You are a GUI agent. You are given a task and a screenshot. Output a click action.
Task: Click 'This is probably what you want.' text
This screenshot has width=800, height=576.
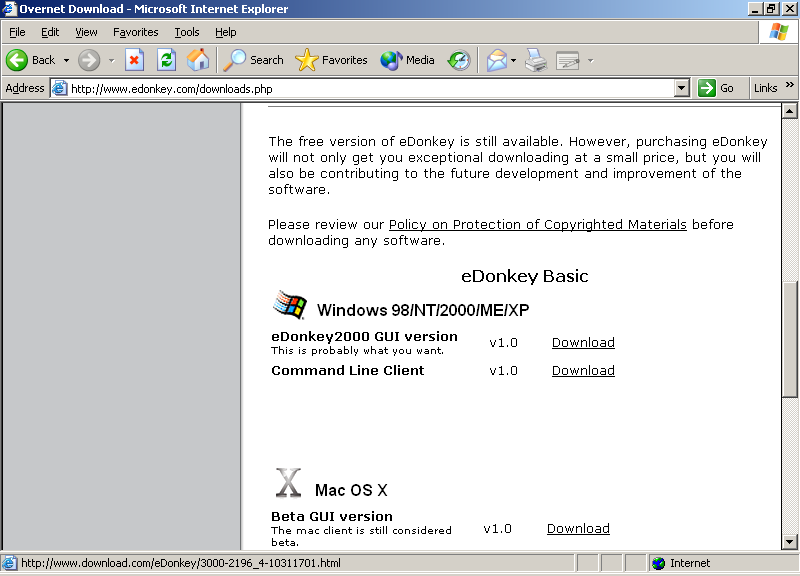(357, 350)
